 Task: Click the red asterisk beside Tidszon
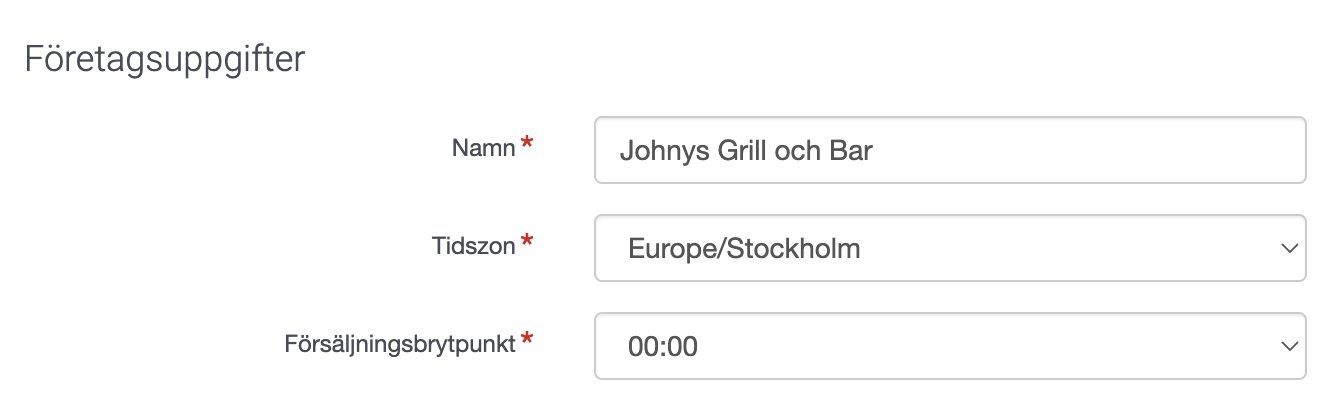coord(527,244)
